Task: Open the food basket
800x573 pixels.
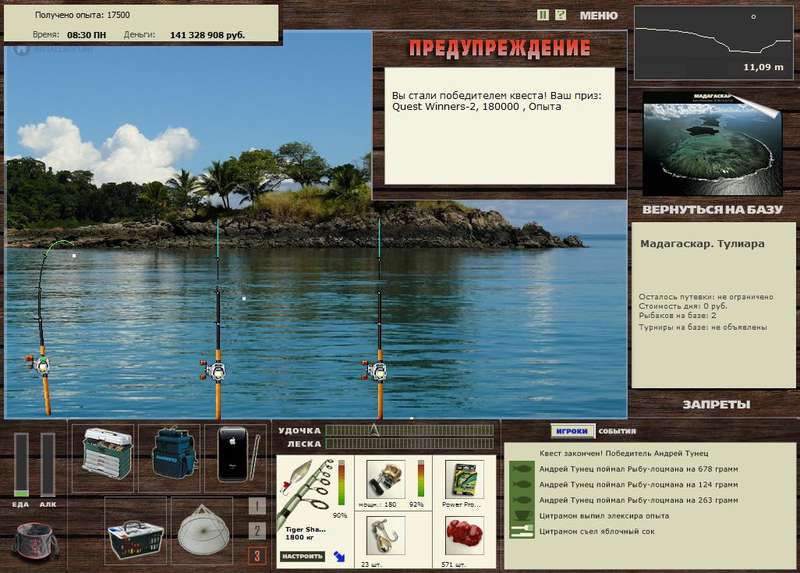Action: (136, 540)
